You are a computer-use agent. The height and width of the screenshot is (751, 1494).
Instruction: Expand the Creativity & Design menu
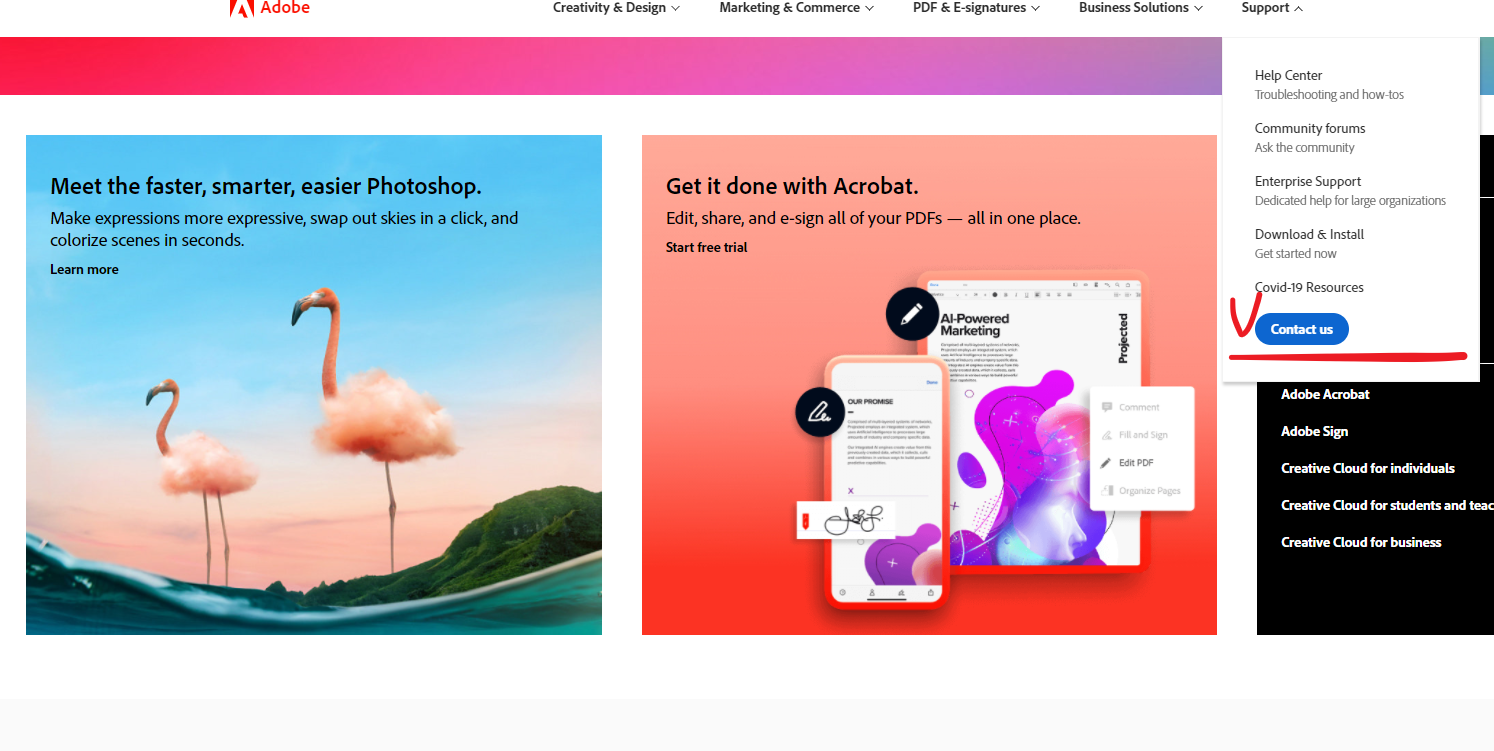pos(616,8)
